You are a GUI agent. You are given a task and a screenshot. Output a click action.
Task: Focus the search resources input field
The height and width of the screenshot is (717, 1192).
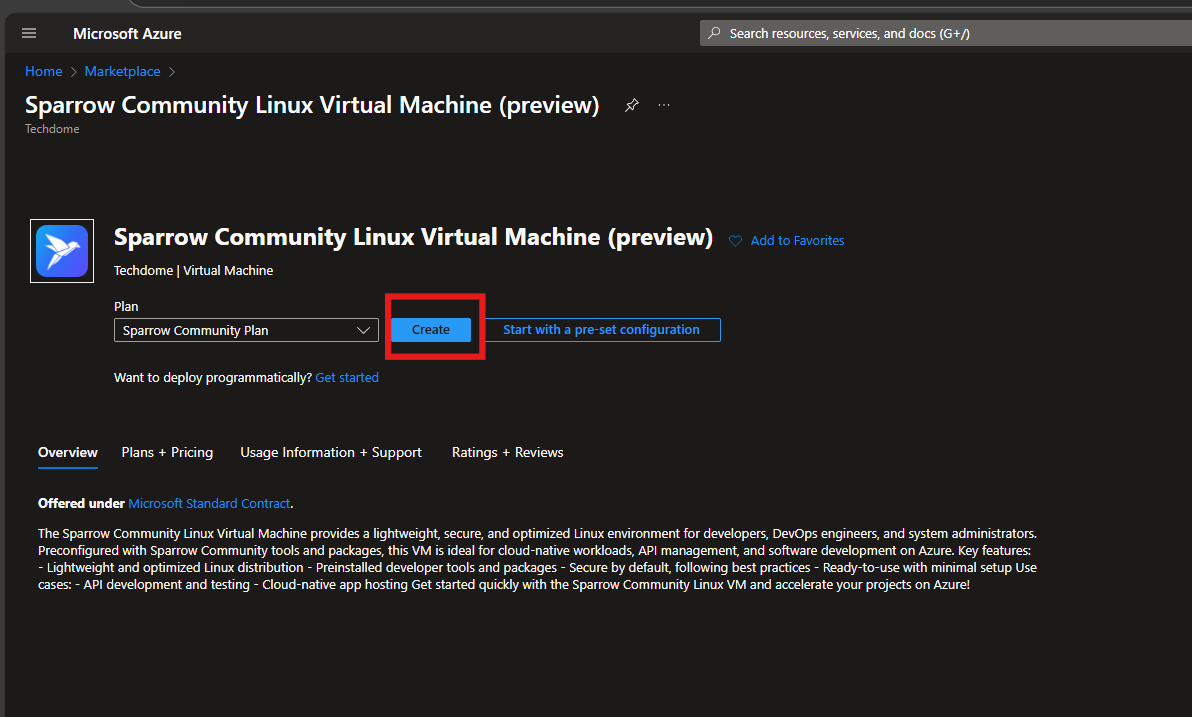click(x=946, y=33)
